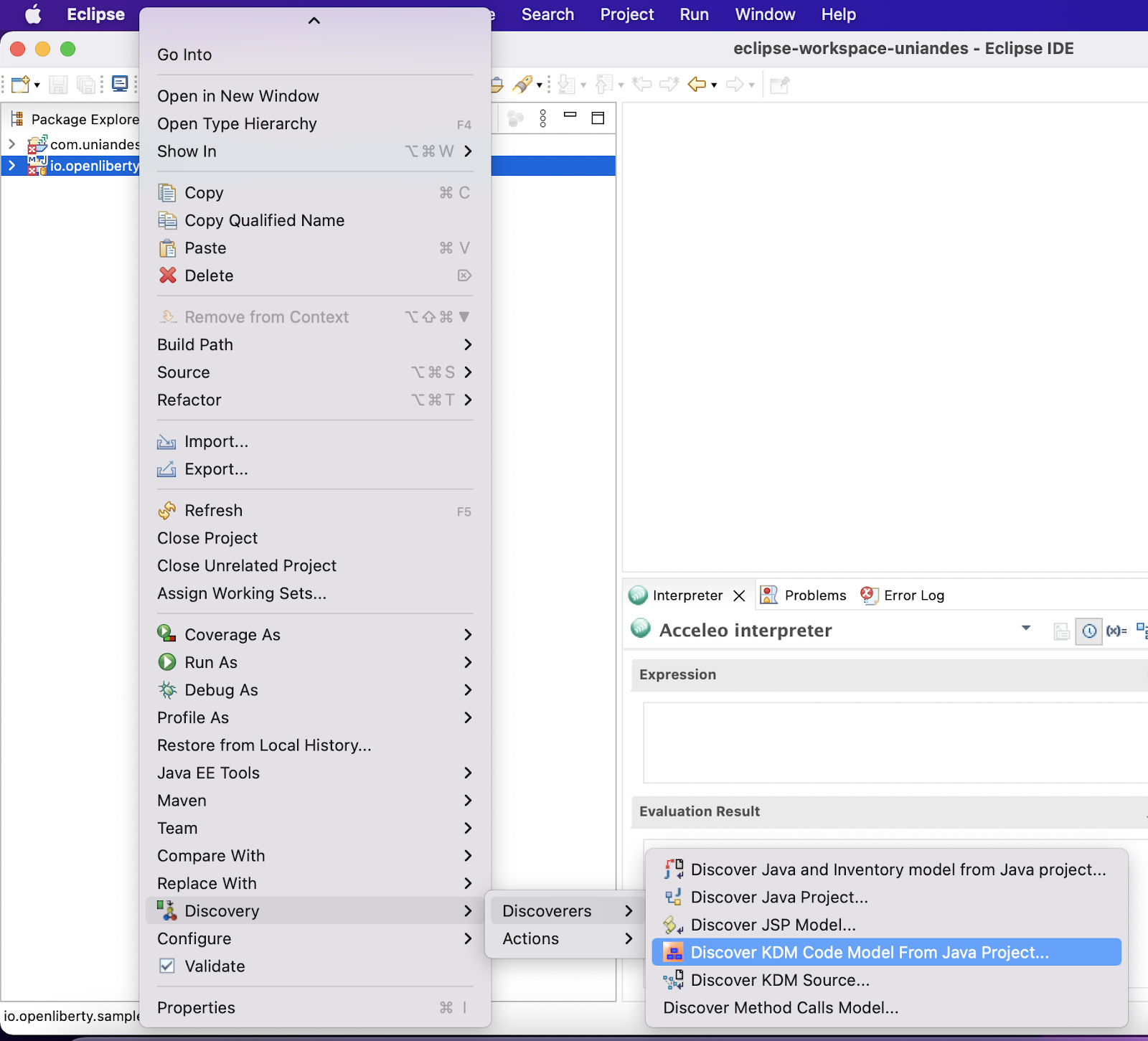Viewport: 1148px width, 1041px height.
Task: Open the Run As submenu
Action: click(x=314, y=662)
